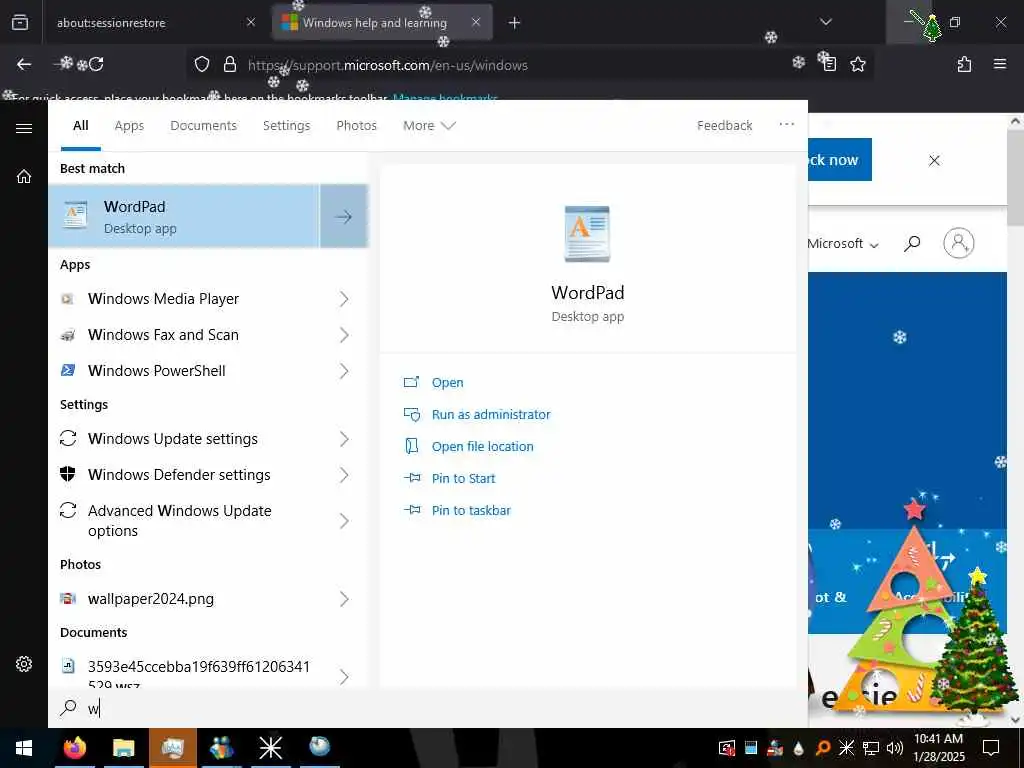The width and height of the screenshot is (1024, 768).
Task: Expand wallpaper2024.png chevron arrow
Action: (x=344, y=599)
